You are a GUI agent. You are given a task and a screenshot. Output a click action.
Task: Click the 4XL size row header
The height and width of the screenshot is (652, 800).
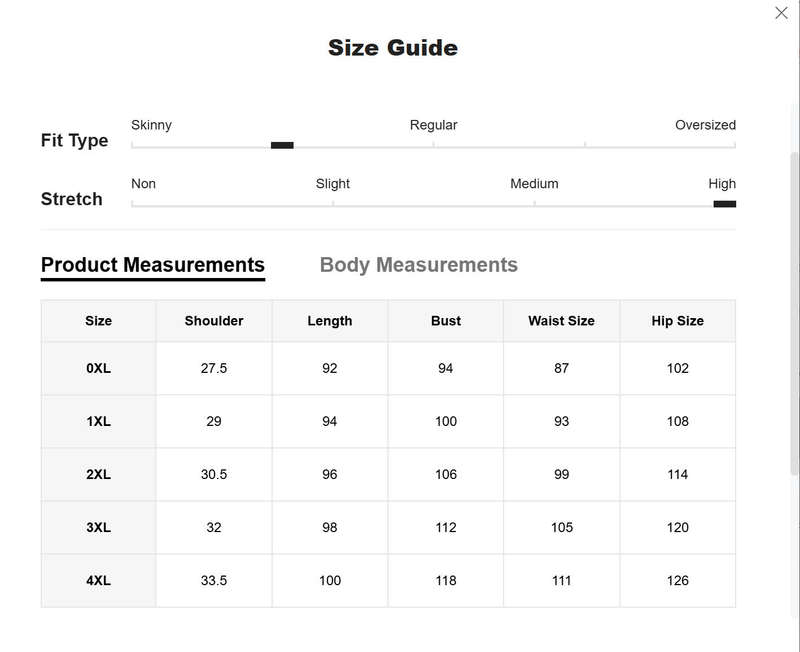[x=98, y=581]
